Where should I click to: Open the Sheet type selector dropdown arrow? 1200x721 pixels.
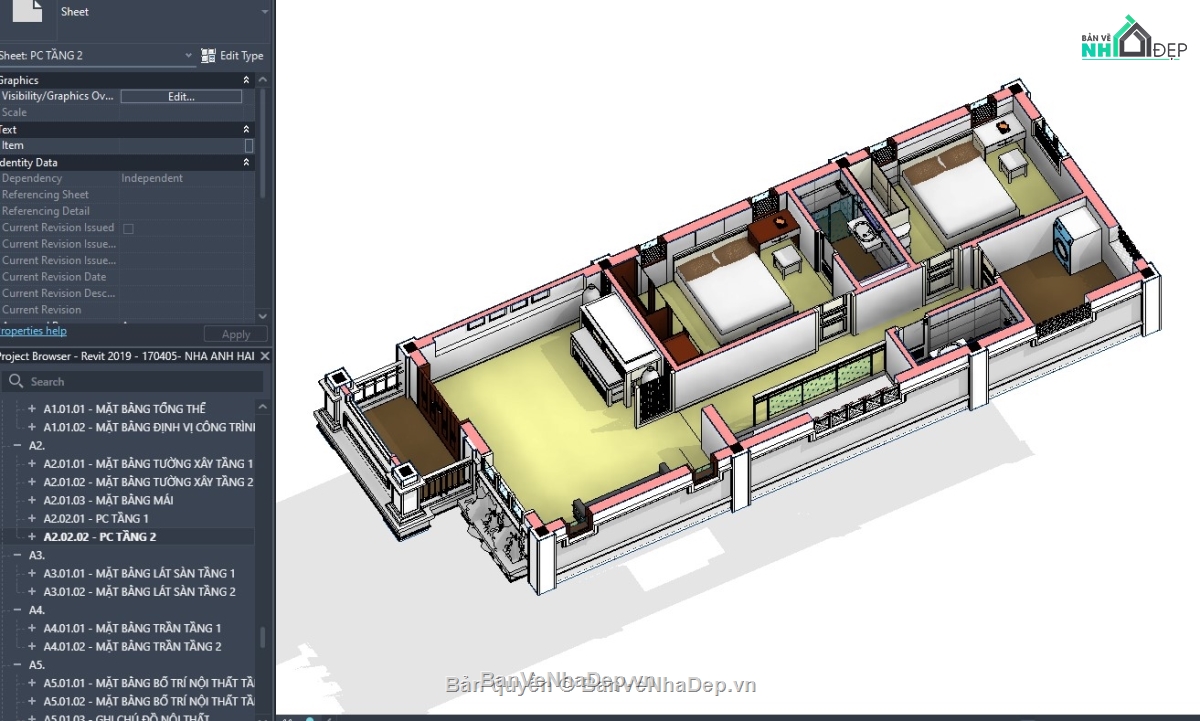264,12
